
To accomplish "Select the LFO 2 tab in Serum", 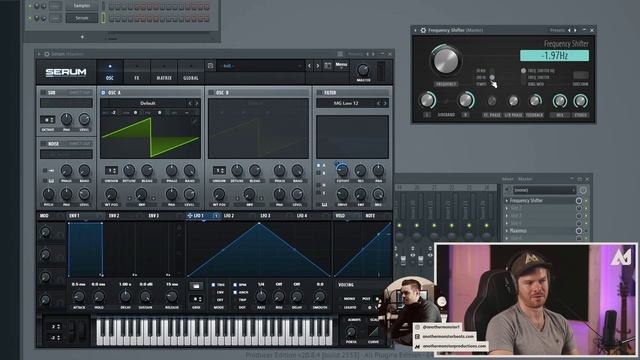I will tap(229, 216).
